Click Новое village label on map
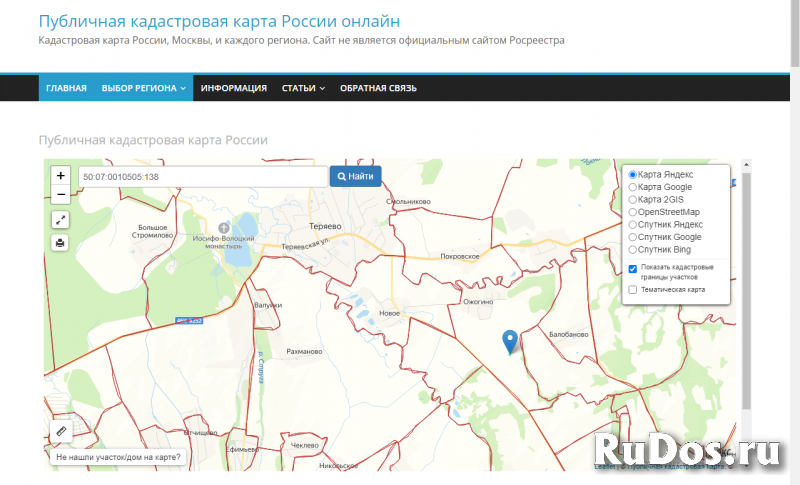Viewport: 800px width, 485px height. coord(389,313)
